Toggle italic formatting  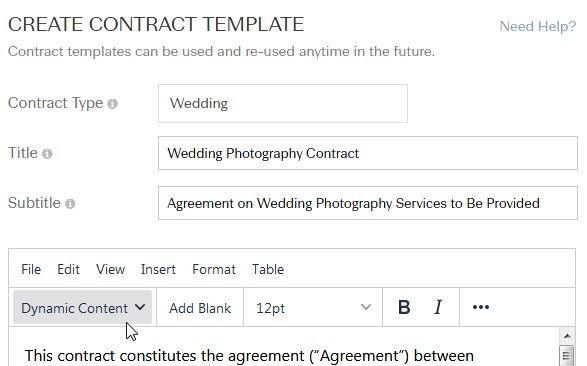[x=438, y=307]
